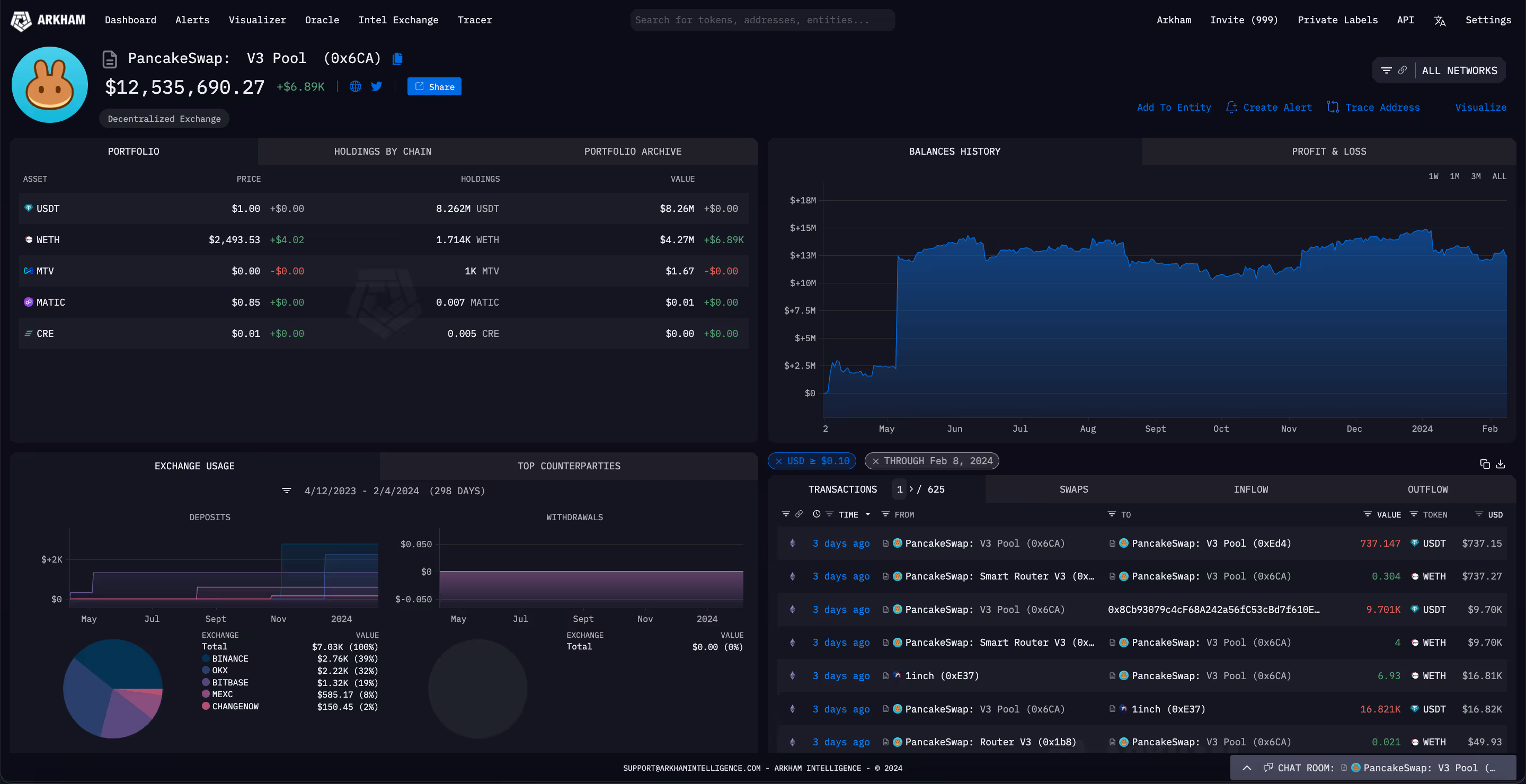Click the translate language icon
Image resolution: width=1526 pixels, height=784 pixels.
pyautogui.click(x=1440, y=21)
